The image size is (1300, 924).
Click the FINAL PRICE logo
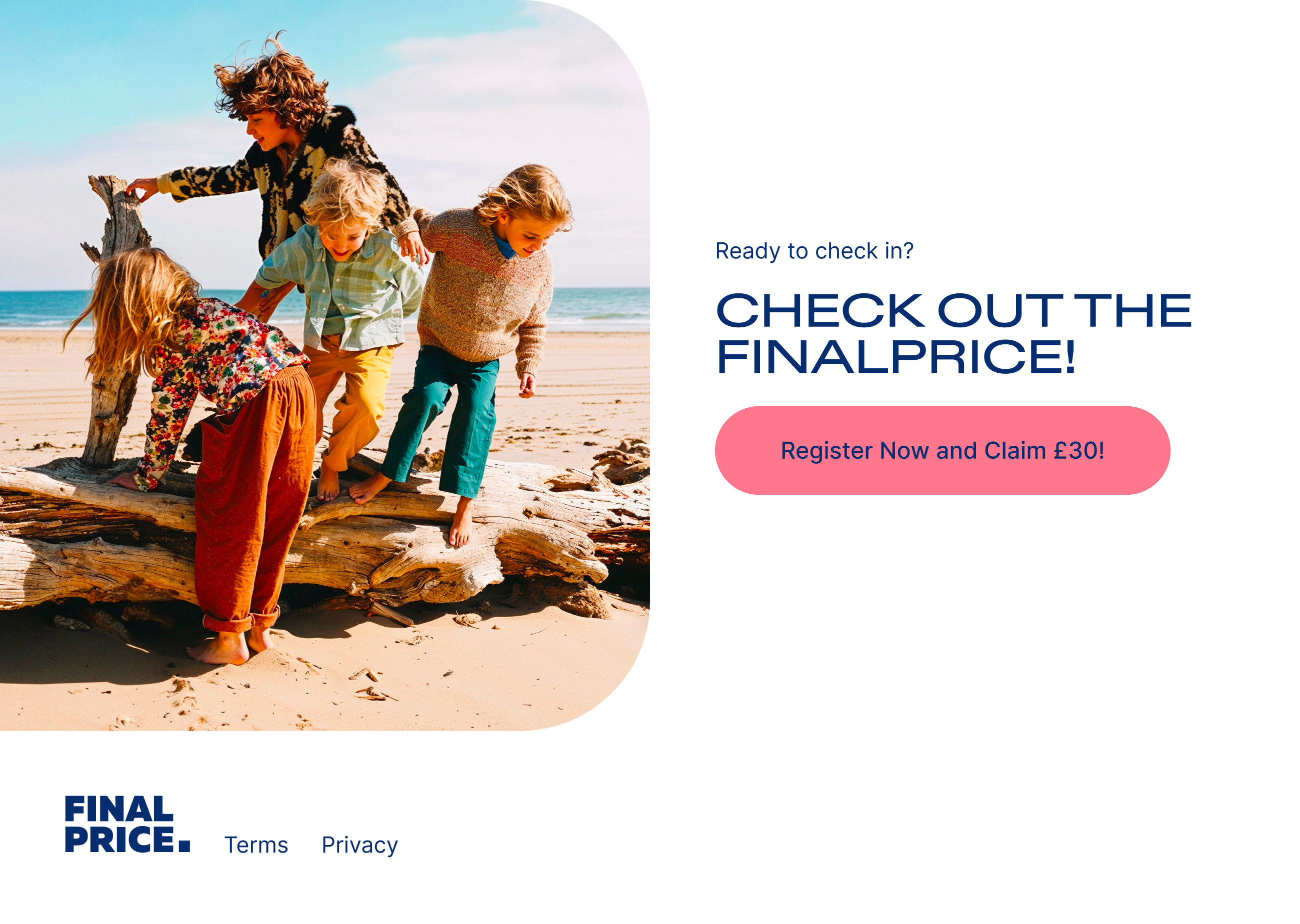pyautogui.click(x=127, y=824)
